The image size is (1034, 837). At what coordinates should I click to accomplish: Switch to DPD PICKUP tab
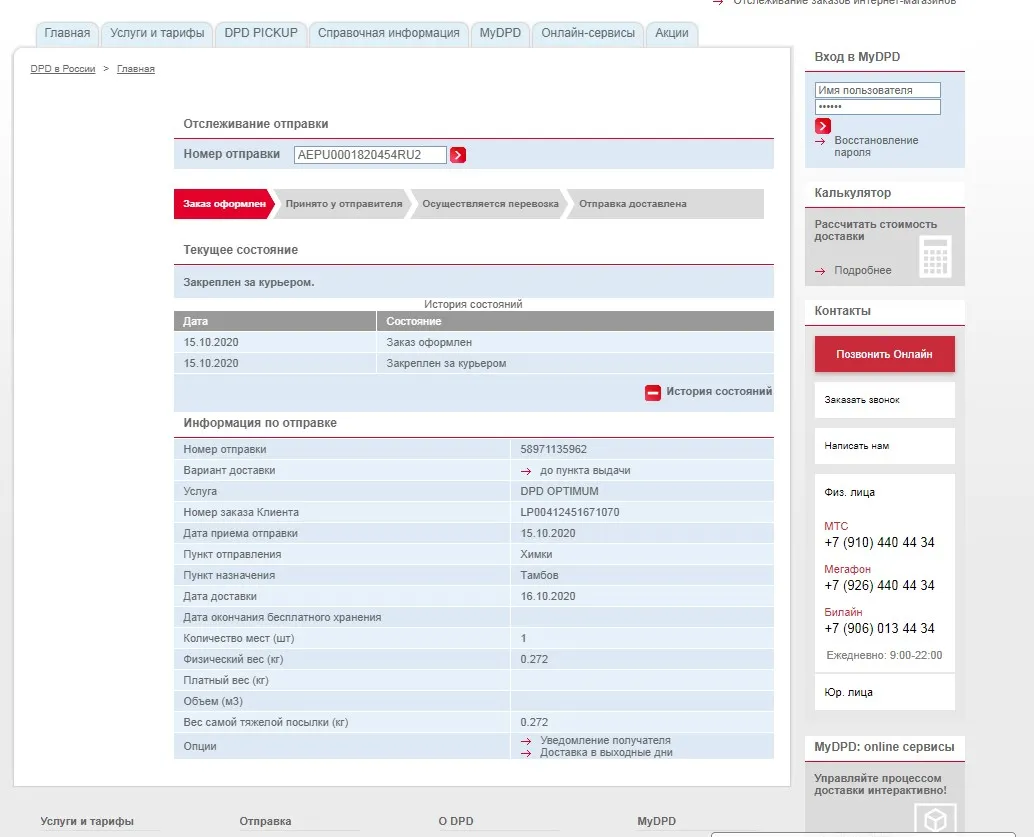(x=261, y=33)
